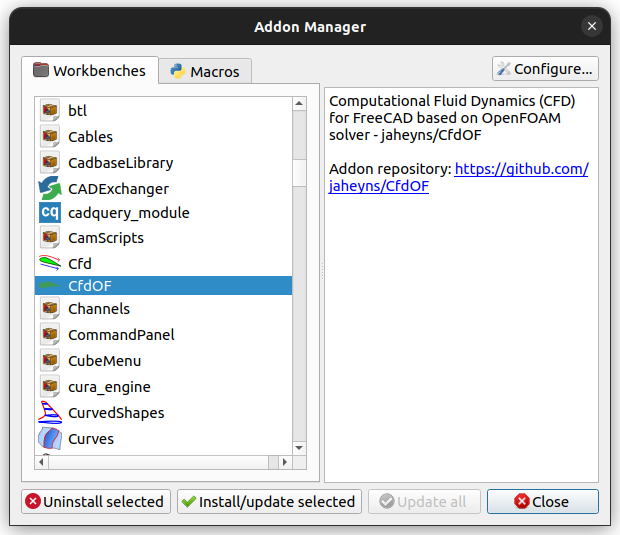Image resolution: width=620 pixels, height=535 pixels.
Task: Click the list scroll up arrow
Action: tap(299, 104)
